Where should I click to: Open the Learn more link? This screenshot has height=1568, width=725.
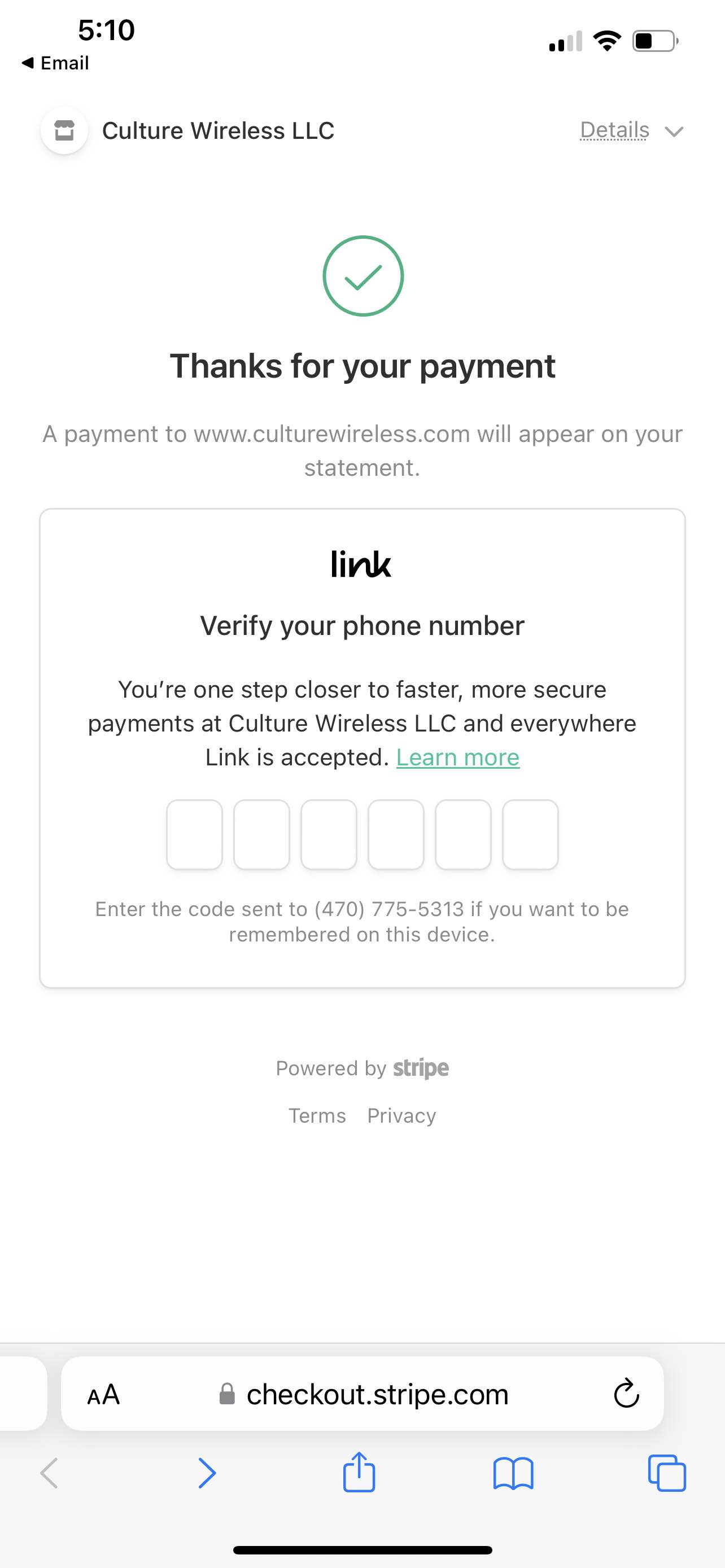coord(458,757)
